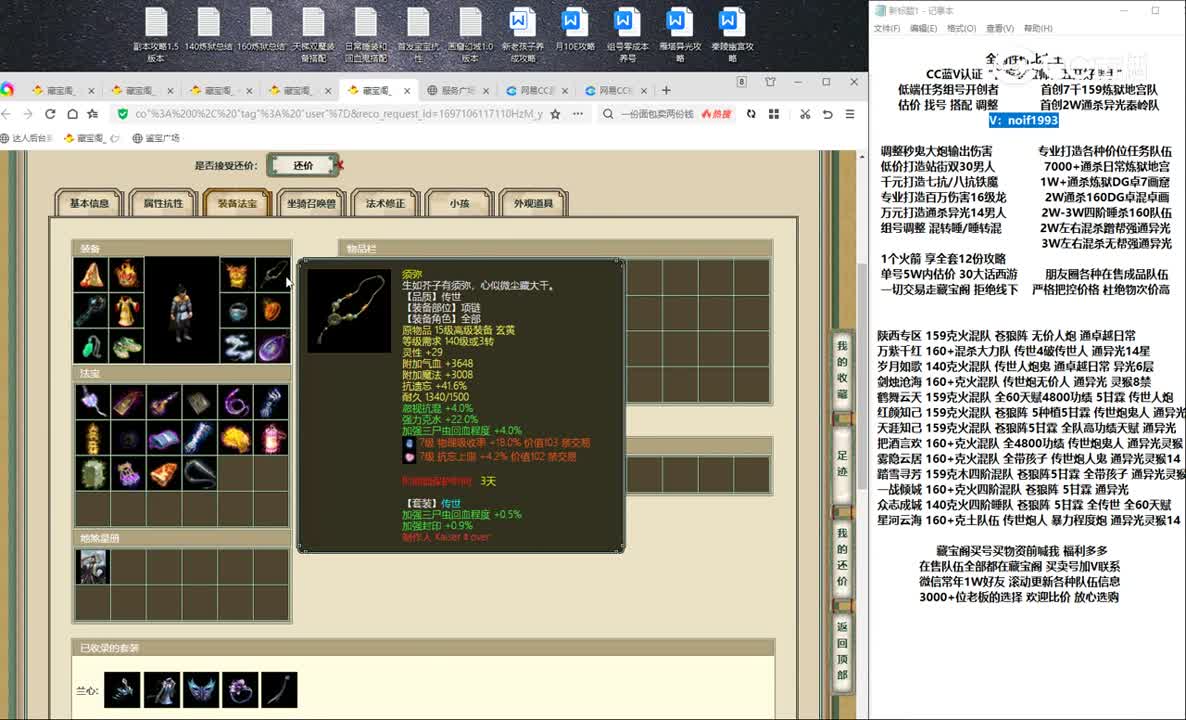1186x720 pixels.
Task: Select the necklace icon in equipment grid
Action: click(272, 275)
